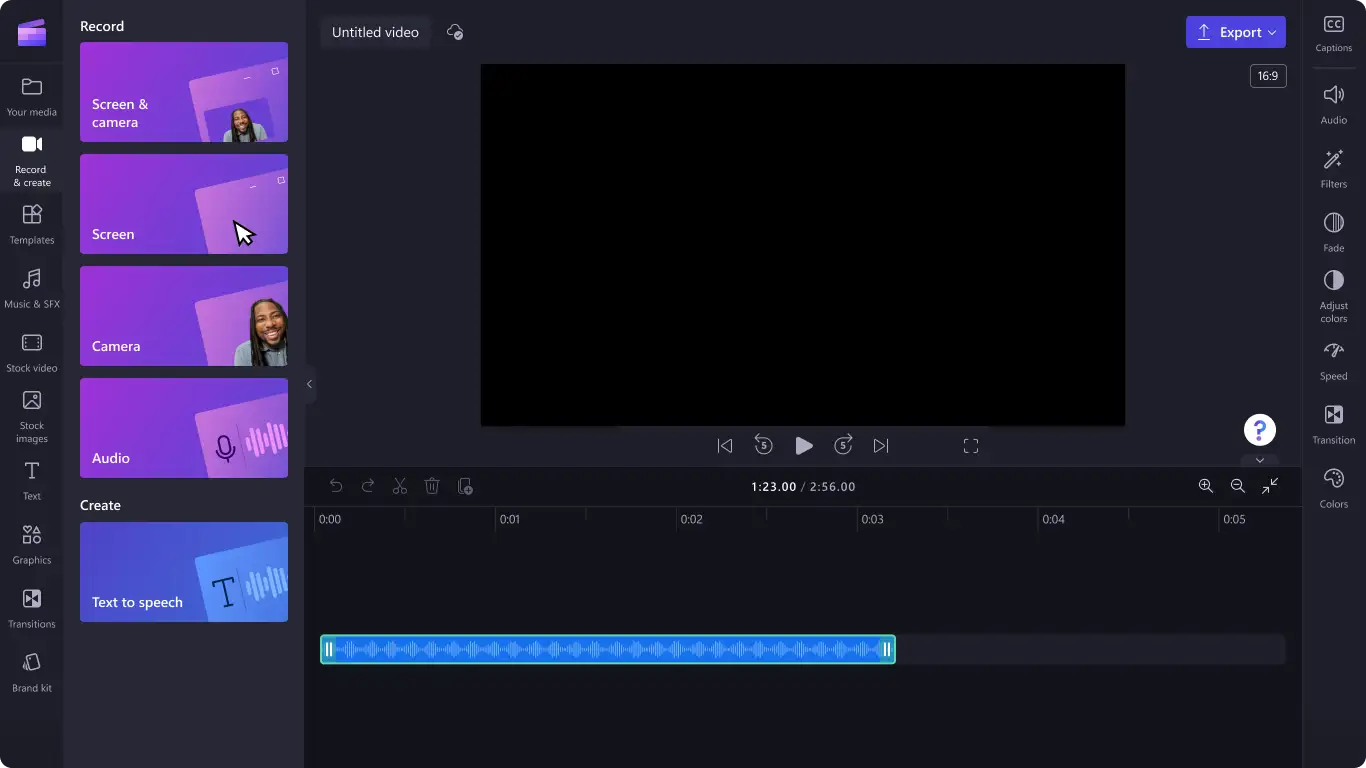The height and width of the screenshot is (768, 1366).
Task: Zoom in on the timeline
Action: [1206, 486]
